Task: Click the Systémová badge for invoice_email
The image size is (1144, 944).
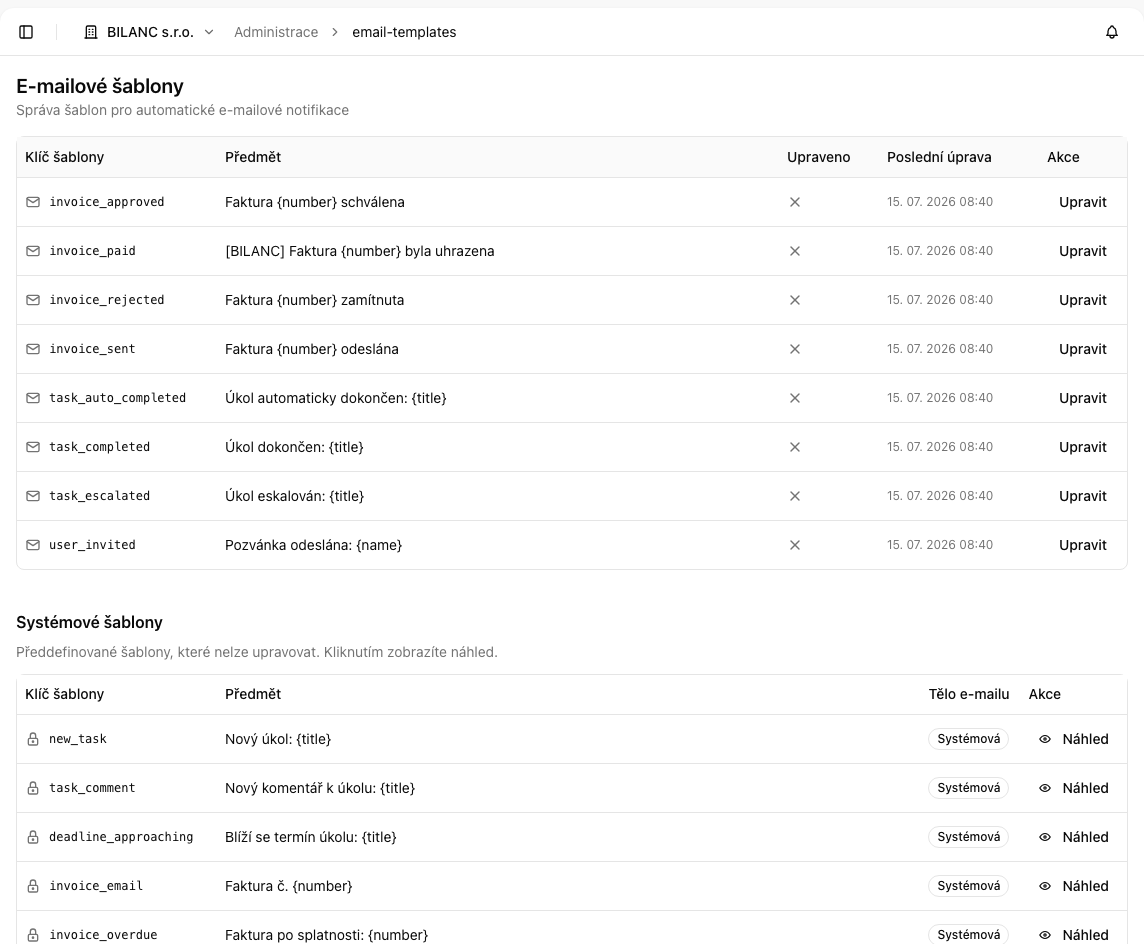Action: click(968, 886)
